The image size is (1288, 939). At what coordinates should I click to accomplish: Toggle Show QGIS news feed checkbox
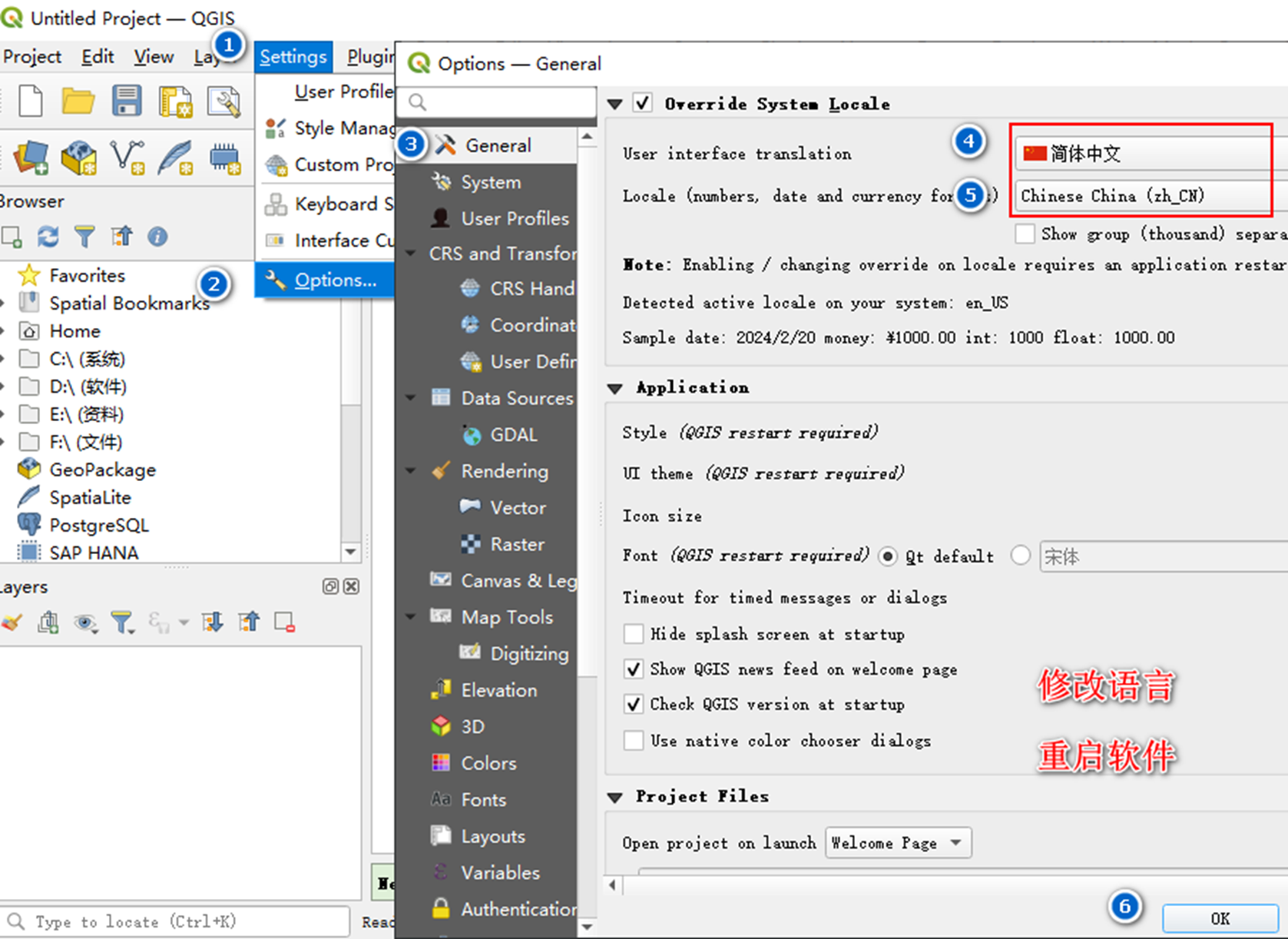[634, 669]
